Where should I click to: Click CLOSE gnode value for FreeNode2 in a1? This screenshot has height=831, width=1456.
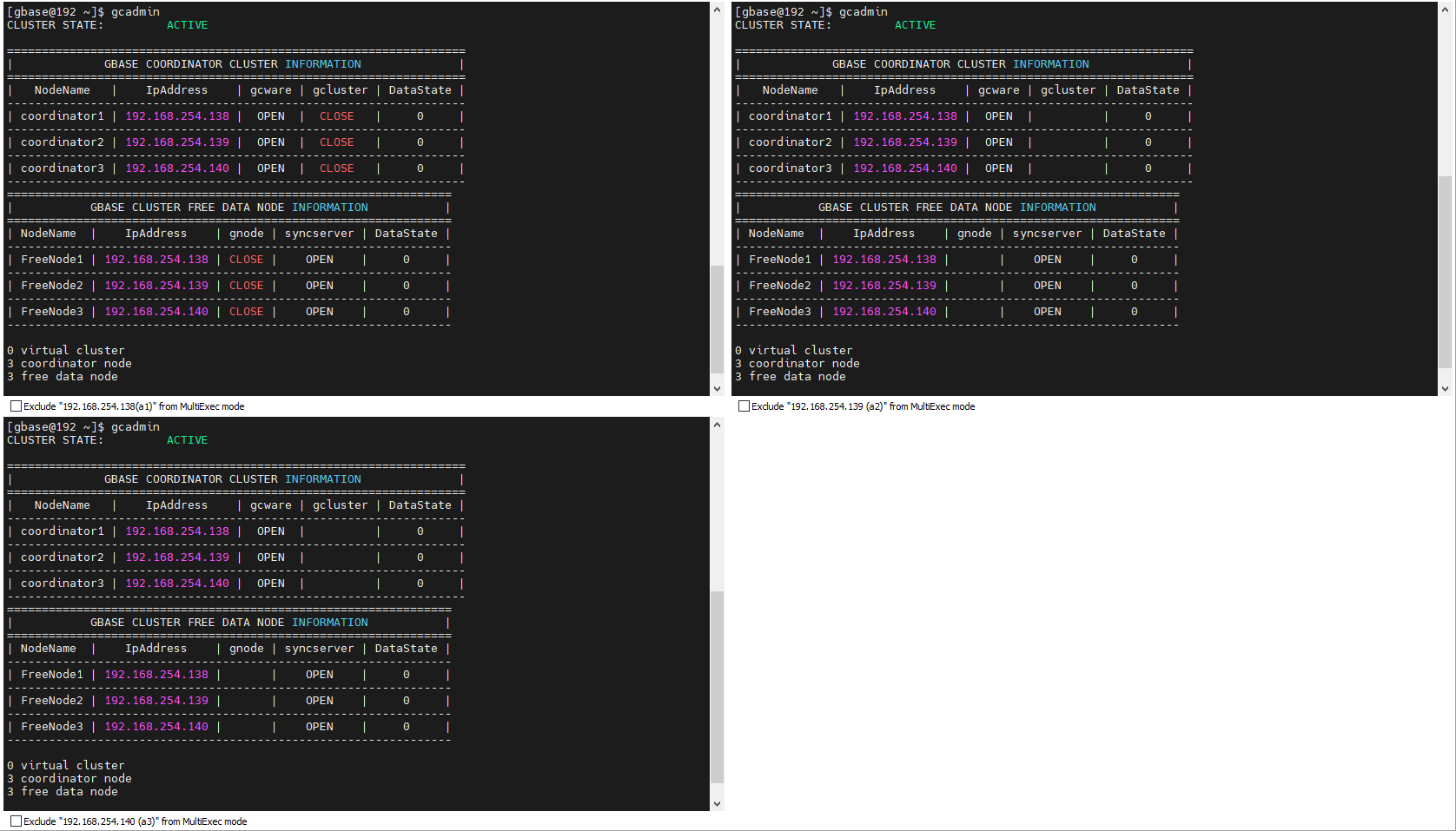247,286
